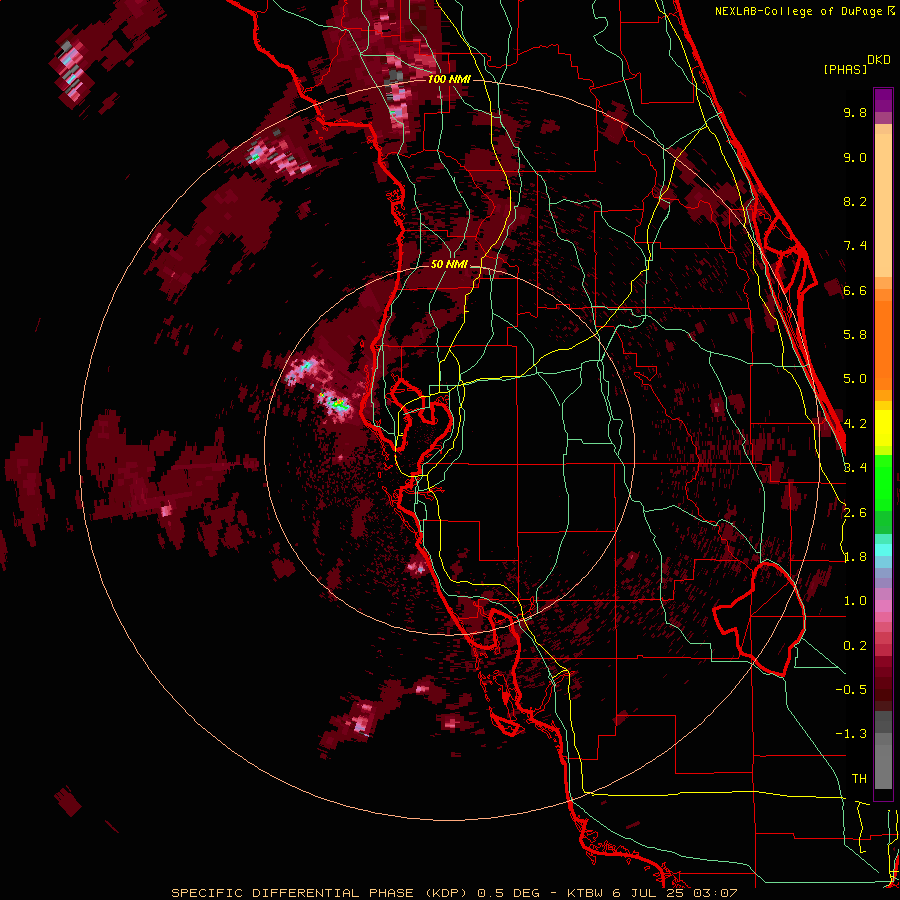Click the 1.0 legend value

(855, 601)
